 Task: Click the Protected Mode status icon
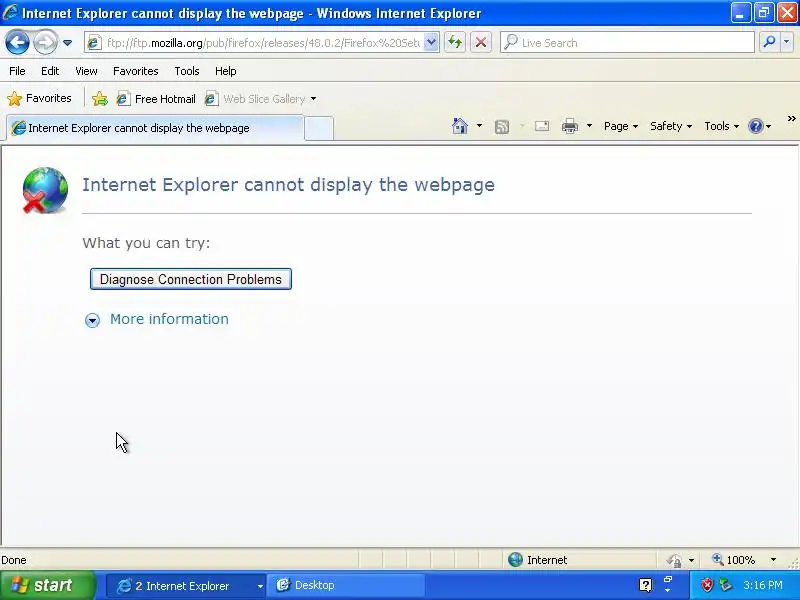tap(674, 560)
